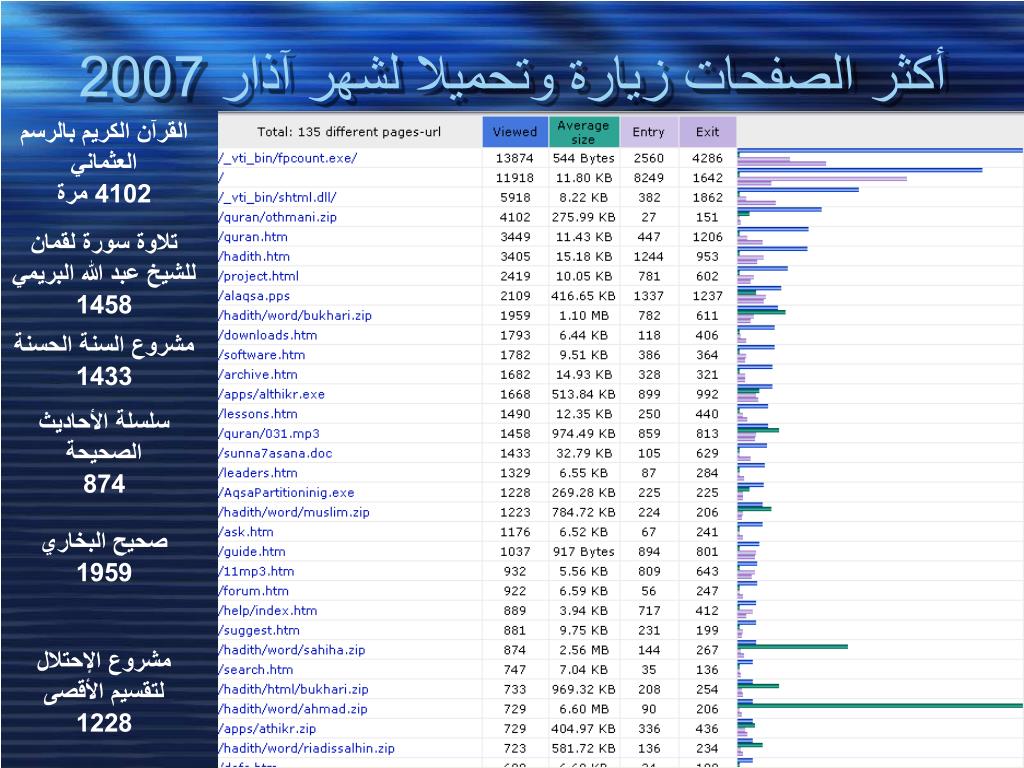
Task: Open the /_vti_bin/fpcount.exe/ link
Action: coord(288,158)
